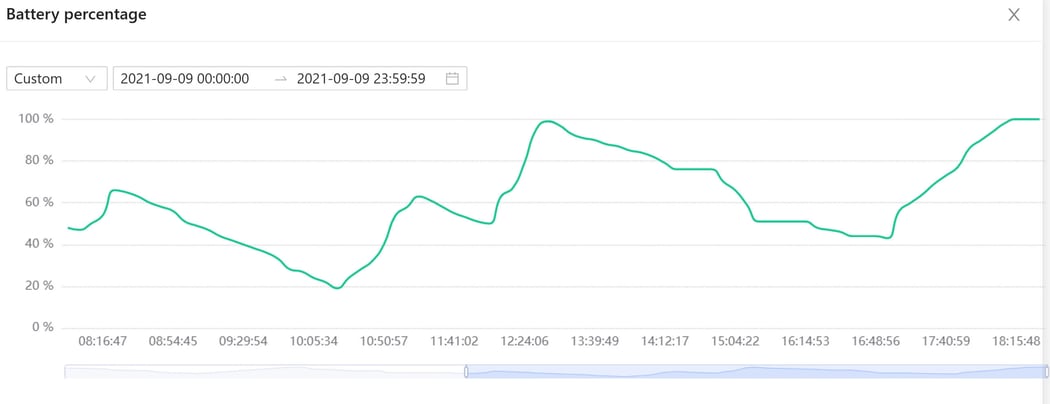Click the Battery percentage title
The height and width of the screenshot is (404, 1050).
(76, 15)
